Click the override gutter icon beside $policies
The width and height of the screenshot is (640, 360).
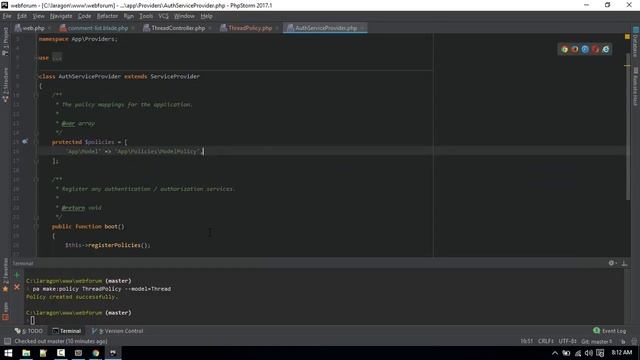25,142
